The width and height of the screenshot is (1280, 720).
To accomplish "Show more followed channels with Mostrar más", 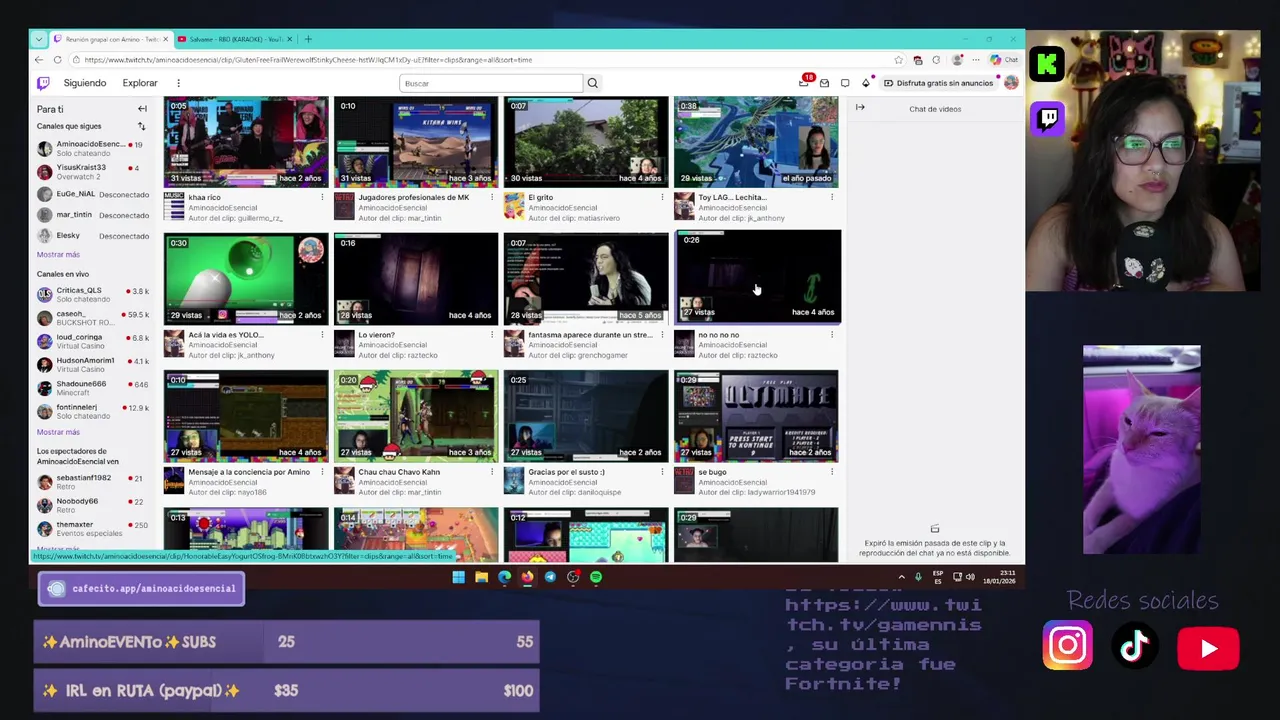I will [58, 254].
